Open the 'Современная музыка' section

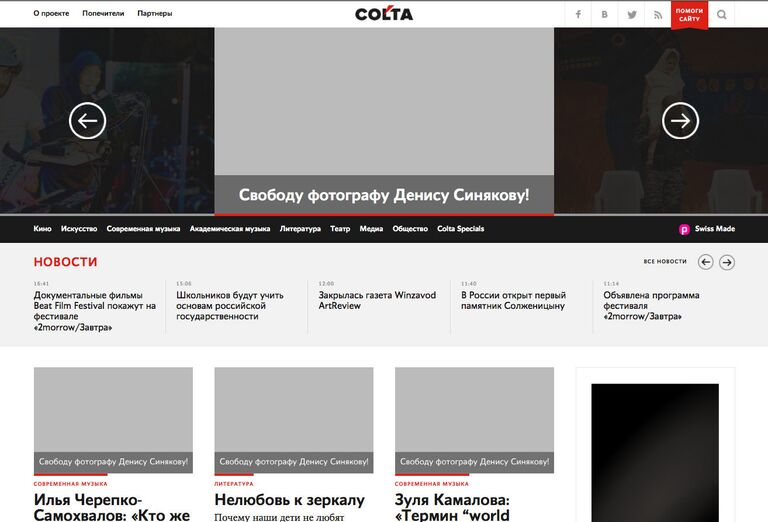point(143,229)
